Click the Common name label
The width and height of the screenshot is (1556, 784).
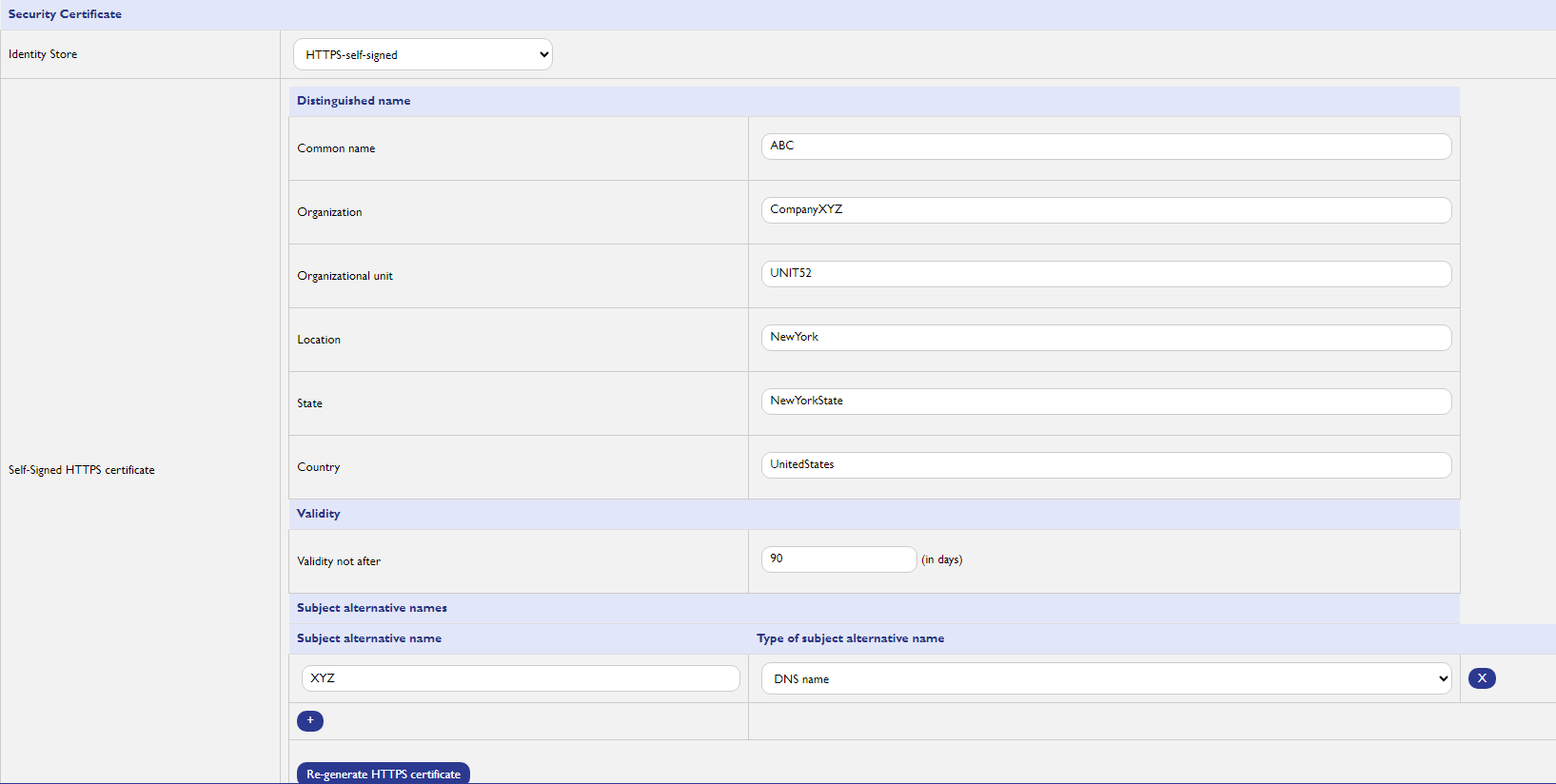coord(336,148)
